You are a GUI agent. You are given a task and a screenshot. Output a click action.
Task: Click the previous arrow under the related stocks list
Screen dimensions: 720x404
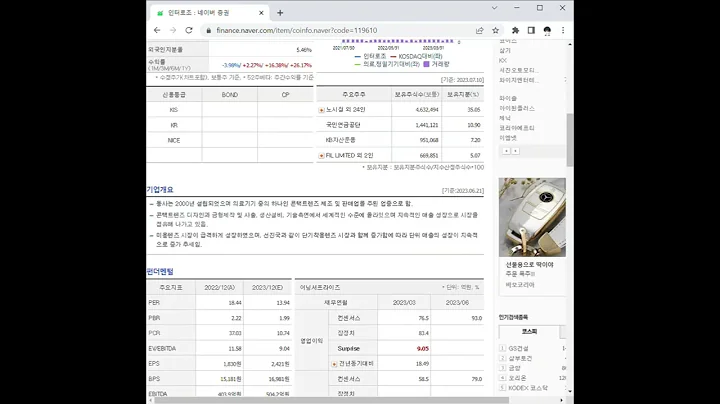click(506, 151)
